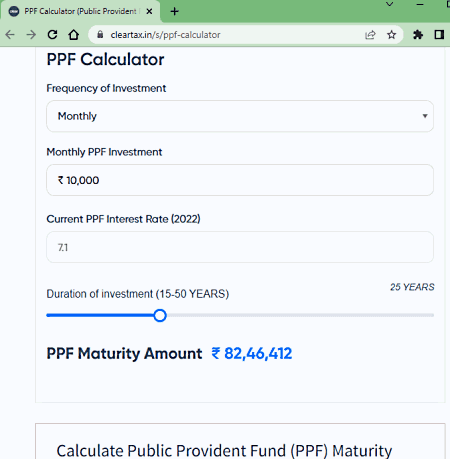The image size is (450, 459).
Task: Close the PPF Calculator tab
Action: (x=149, y=11)
